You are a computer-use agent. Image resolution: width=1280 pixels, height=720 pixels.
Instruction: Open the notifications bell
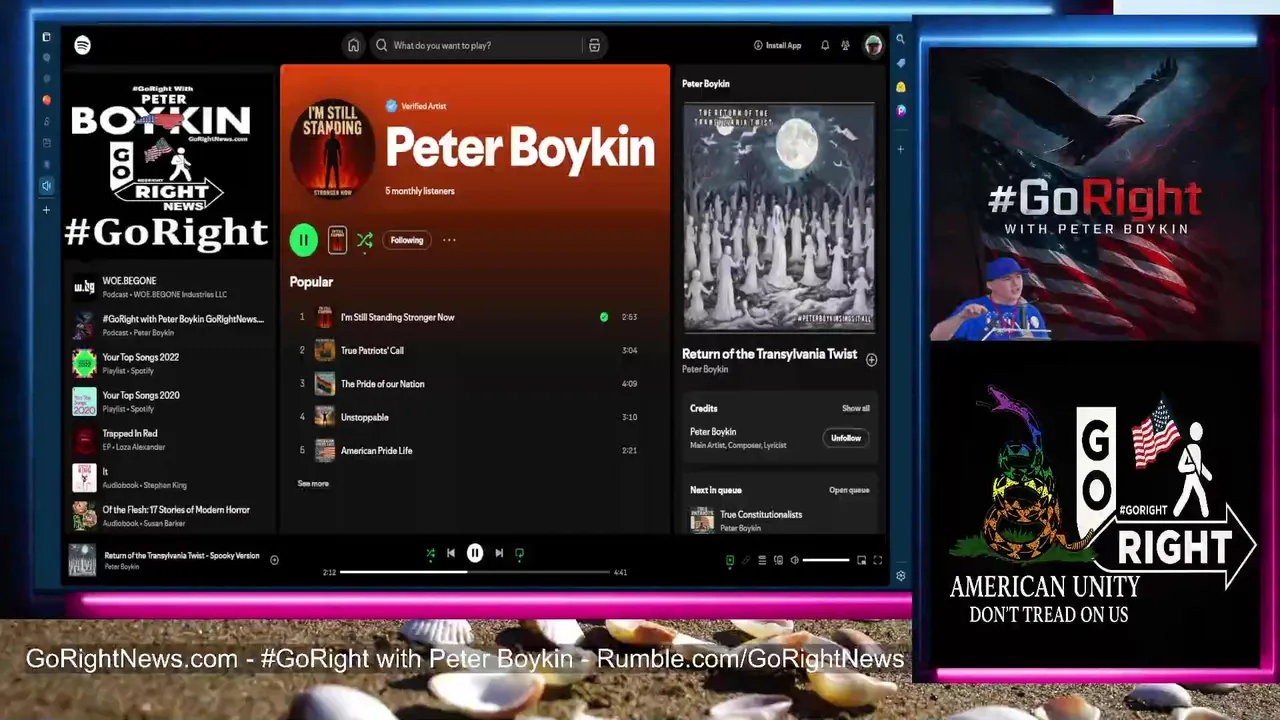click(825, 45)
